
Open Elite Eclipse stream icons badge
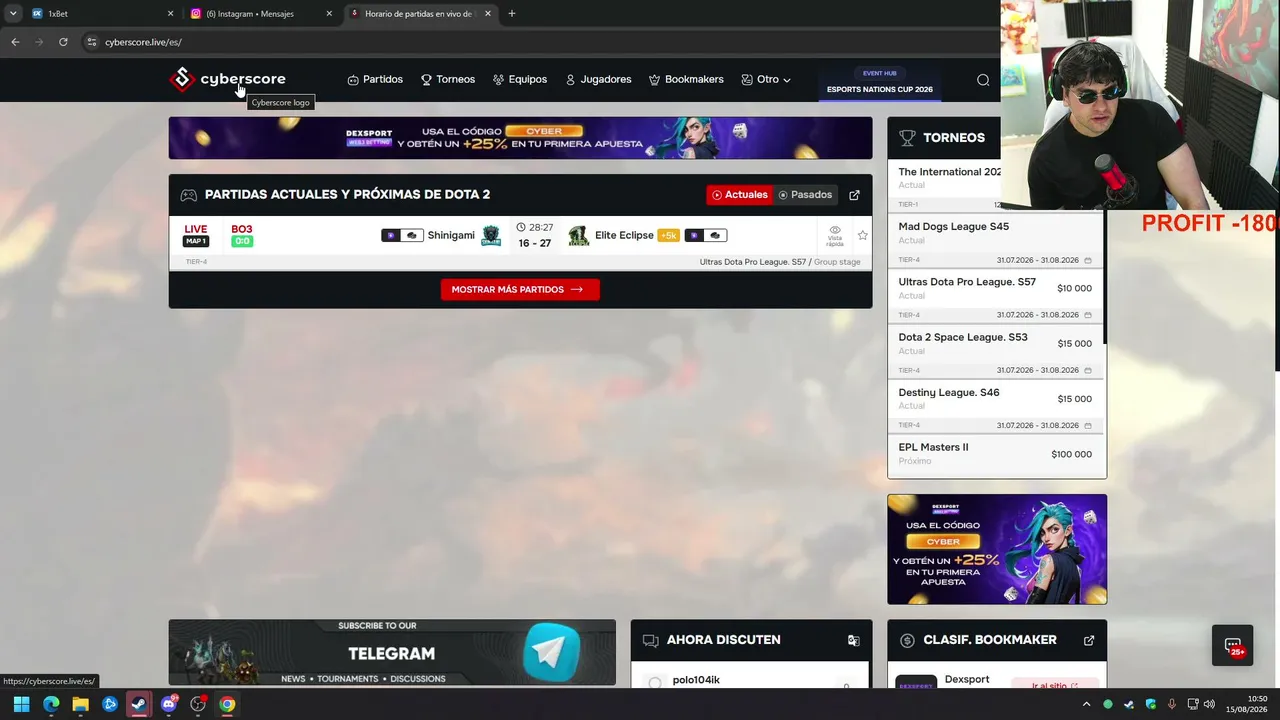pyautogui.click(x=705, y=236)
